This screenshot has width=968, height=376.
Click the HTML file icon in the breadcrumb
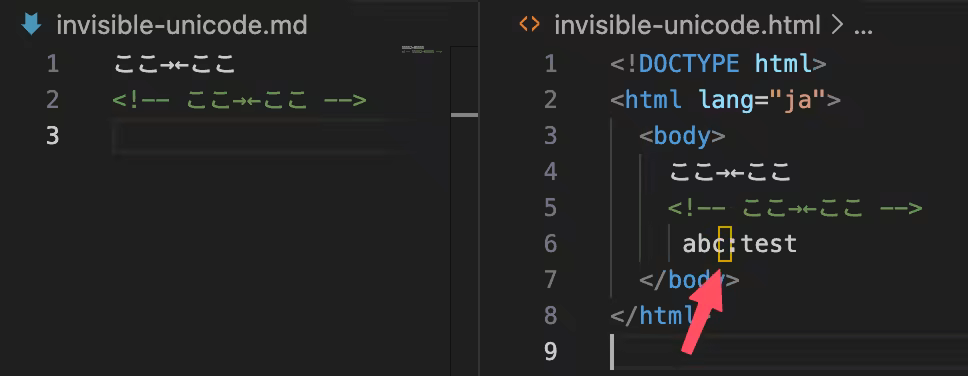[x=529, y=25]
